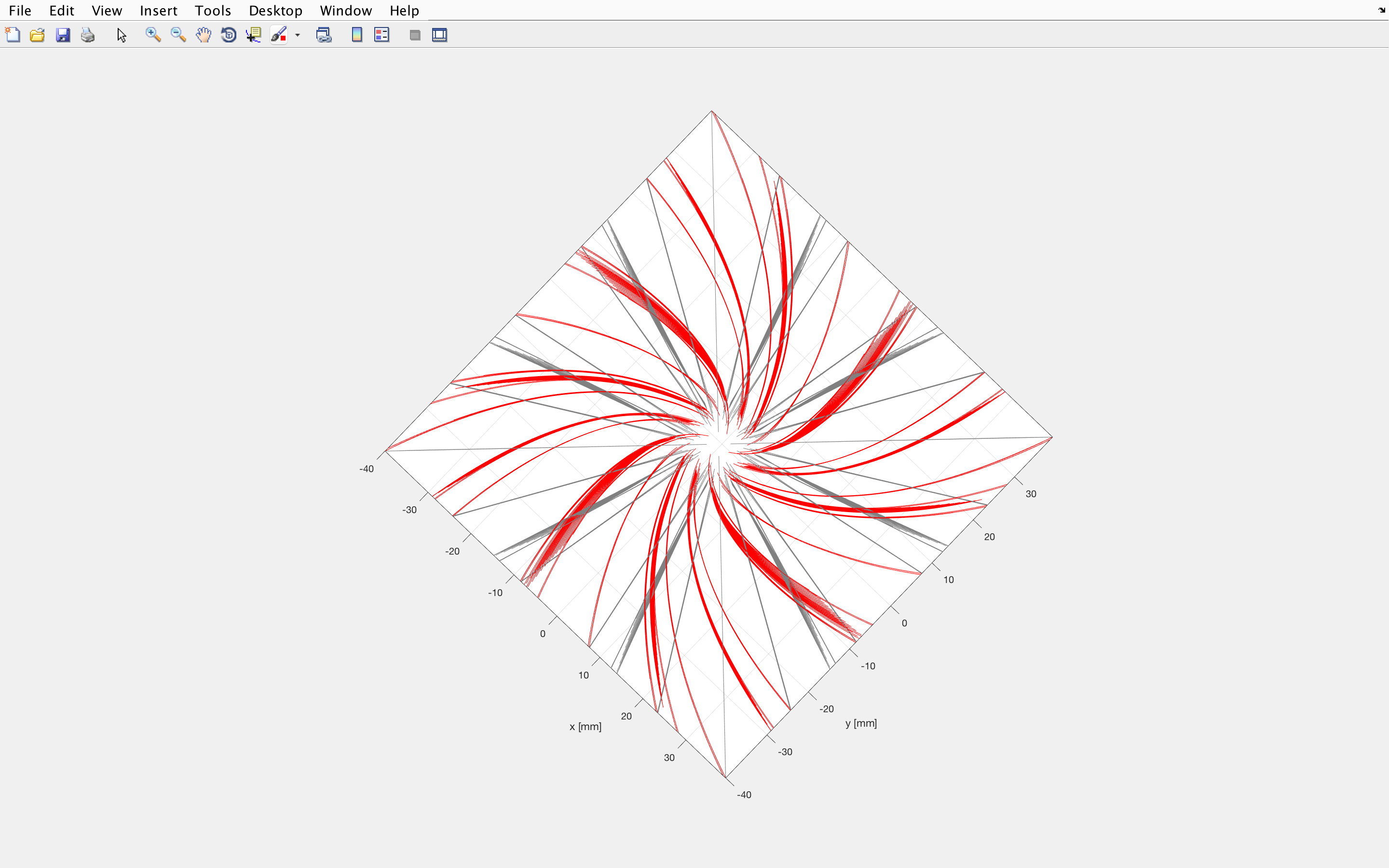This screenshot has width=1389, height=868.
Task: Enable the Rotate 3D tool
Action: 229,35
